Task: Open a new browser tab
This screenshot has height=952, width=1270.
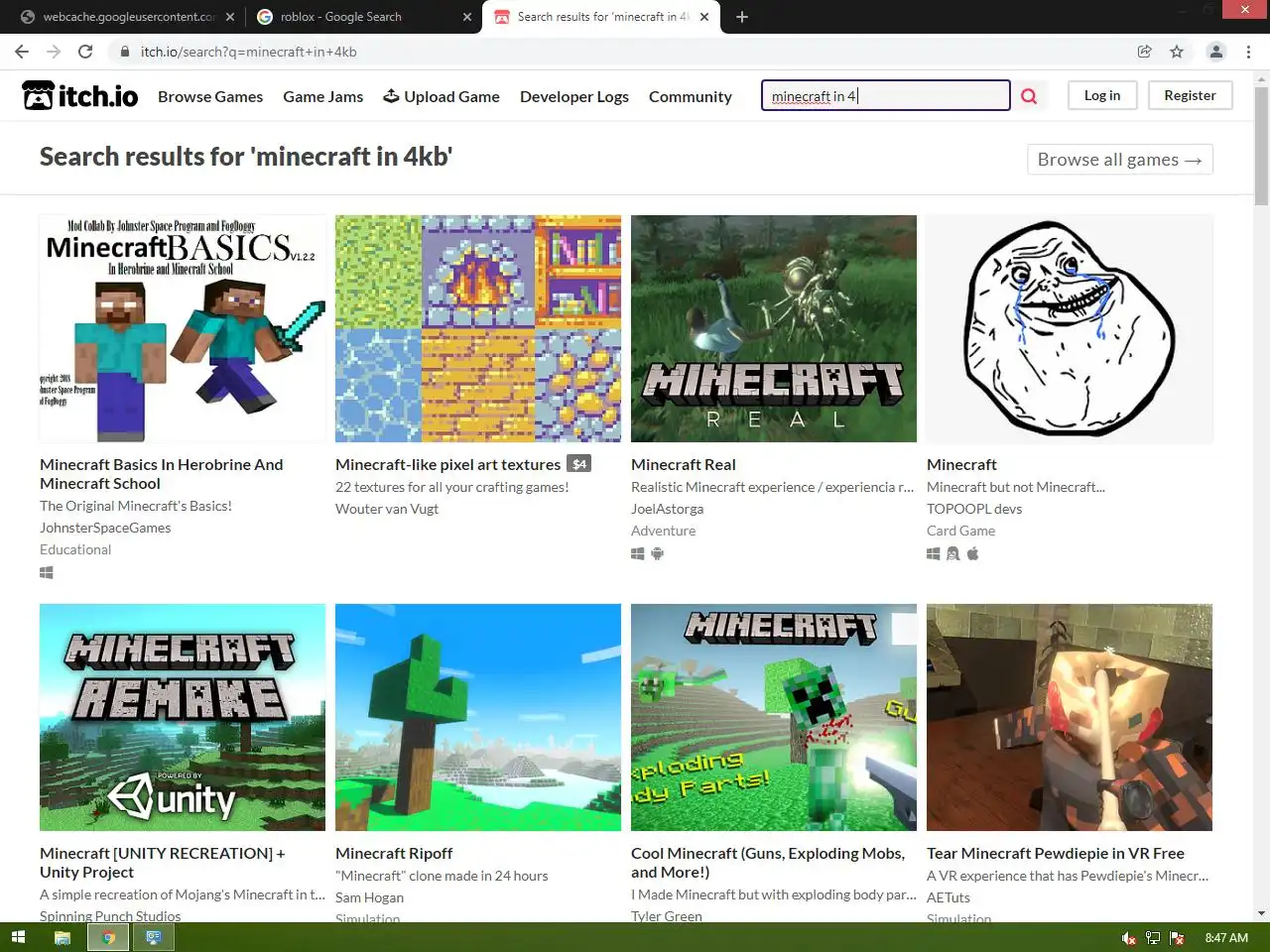Action: click(742, 17)
